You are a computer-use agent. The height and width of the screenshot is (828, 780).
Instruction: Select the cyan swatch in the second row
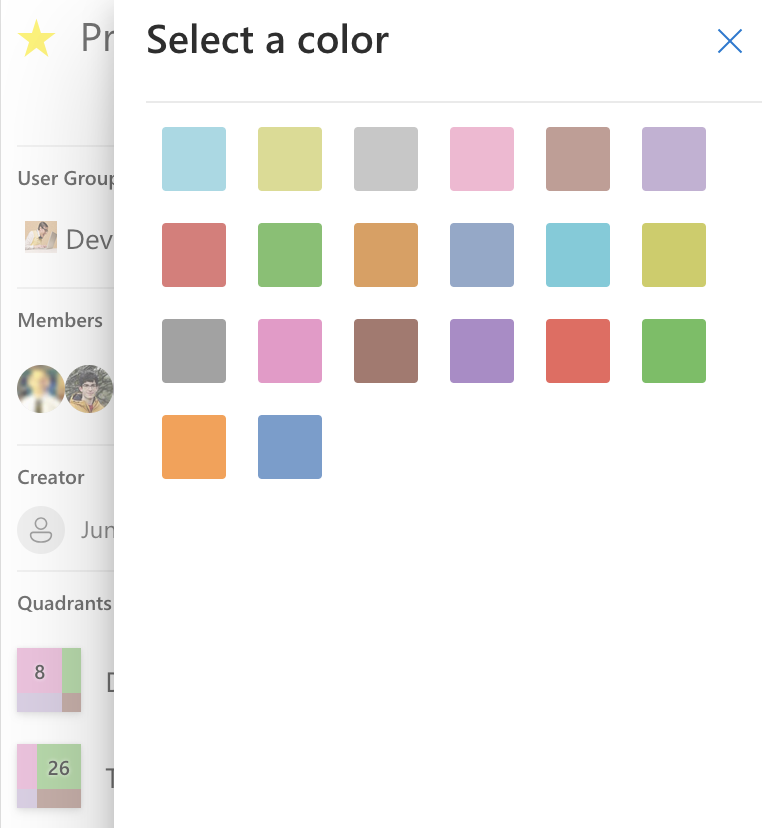577,255
